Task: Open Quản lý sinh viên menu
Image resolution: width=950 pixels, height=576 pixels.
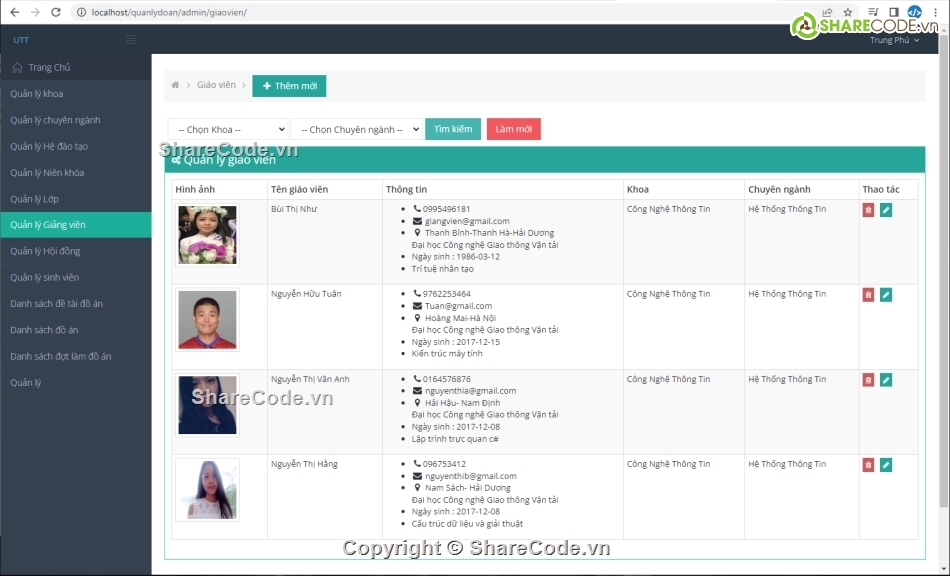Action: pyautogui.click(x=76, y=277)
